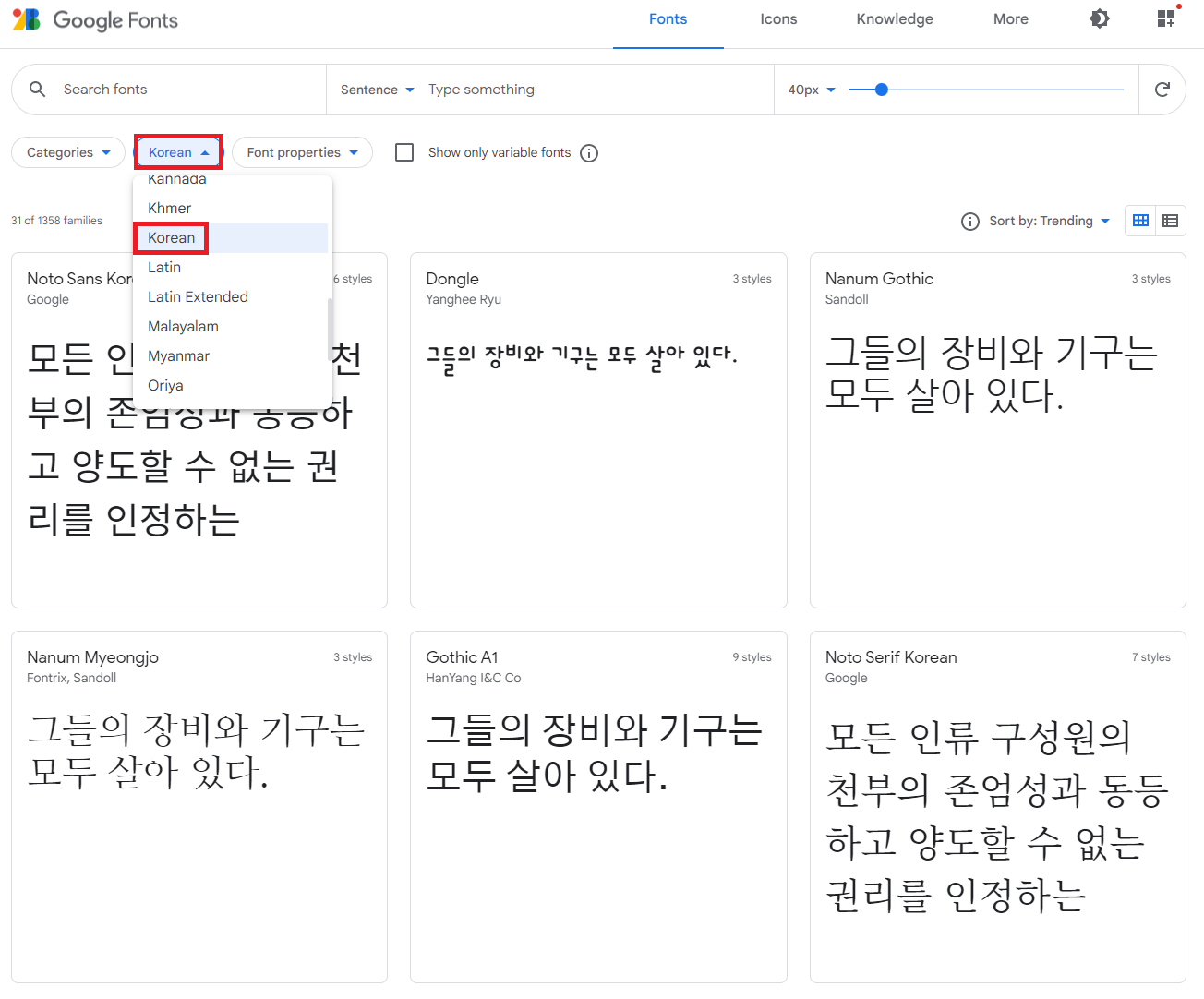Open the Nanum Gothic font card
Image resolution: width=1204 pixels, height=999 pixels.
pyautogui.click(x=998, y=430)
